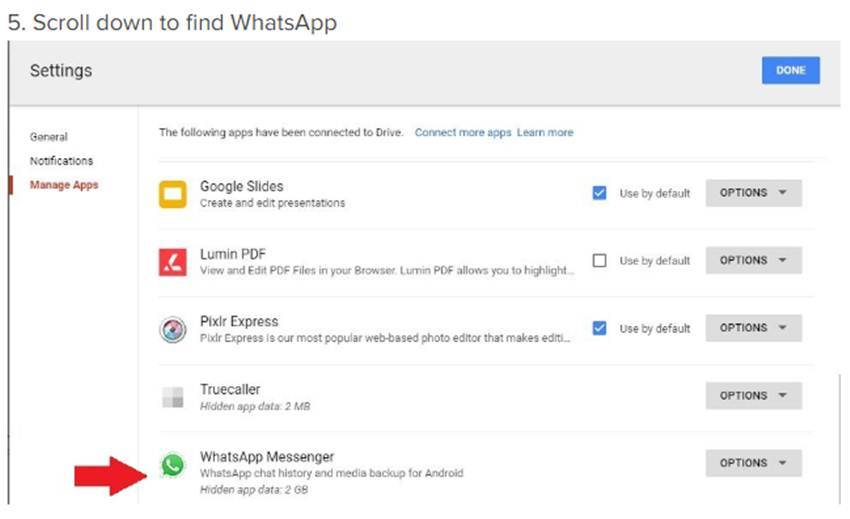The height and width of the screenshot is (519, 850).
Task: Uncheck Use by default for Pixlr Express
Action: point(600,328)
